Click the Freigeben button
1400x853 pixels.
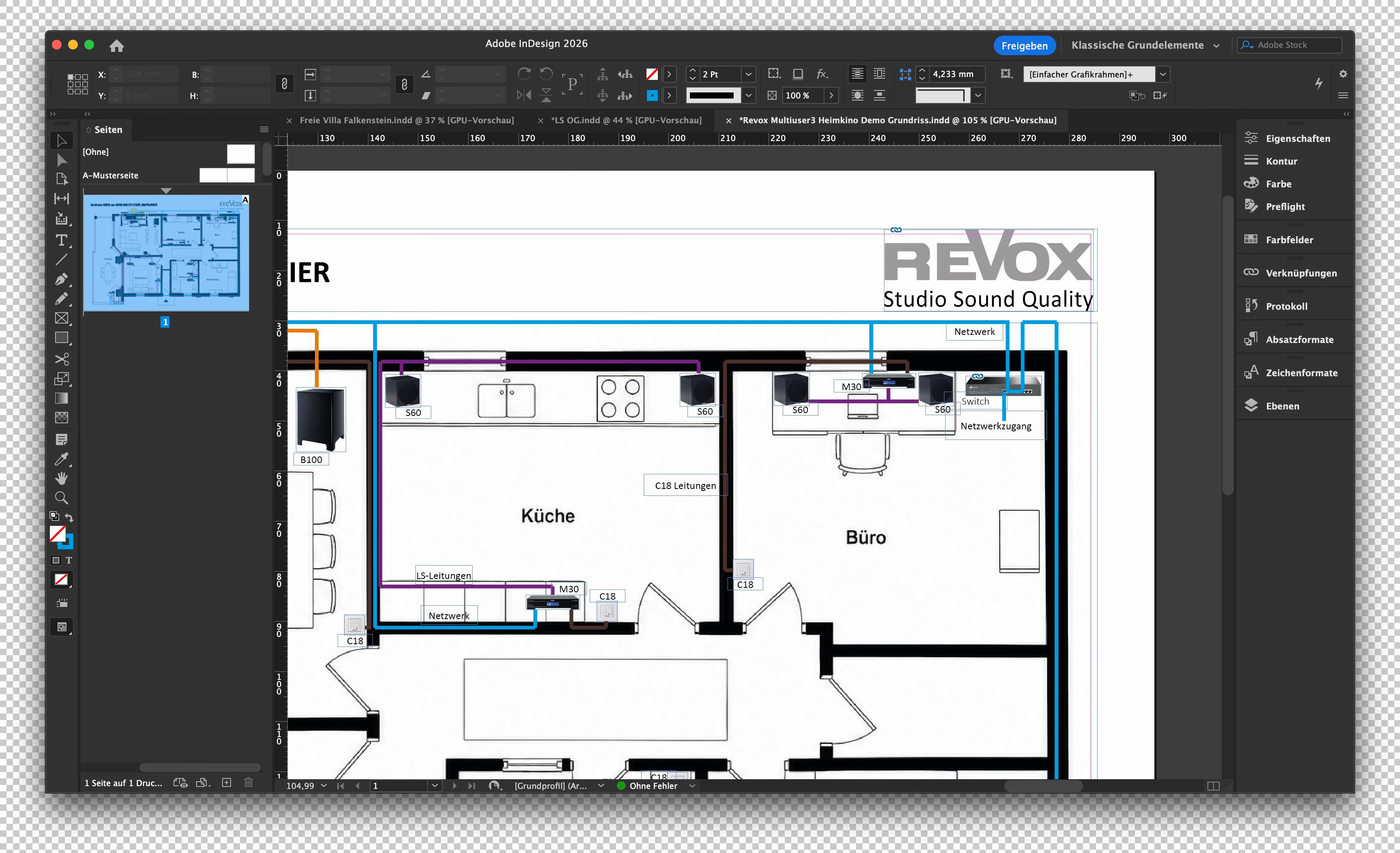[x=1024, y=45]
